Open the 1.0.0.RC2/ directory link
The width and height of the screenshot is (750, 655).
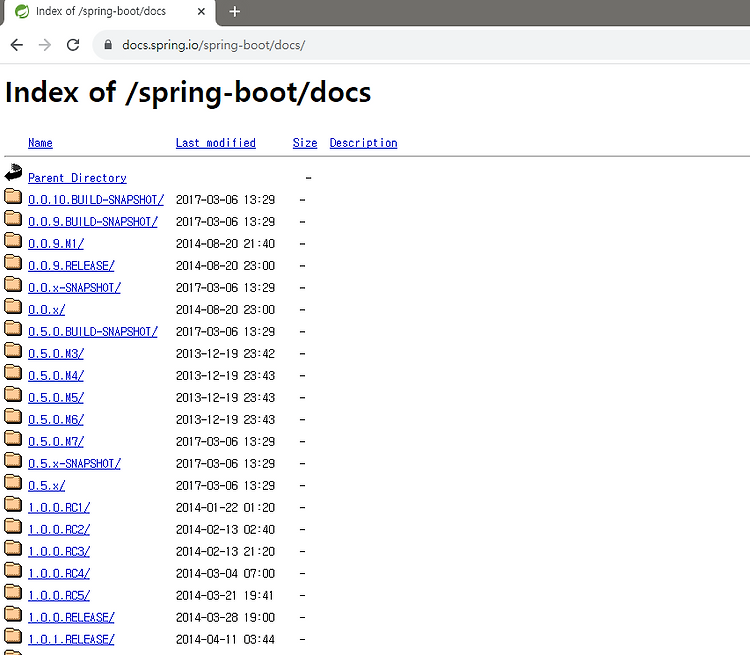59,530
